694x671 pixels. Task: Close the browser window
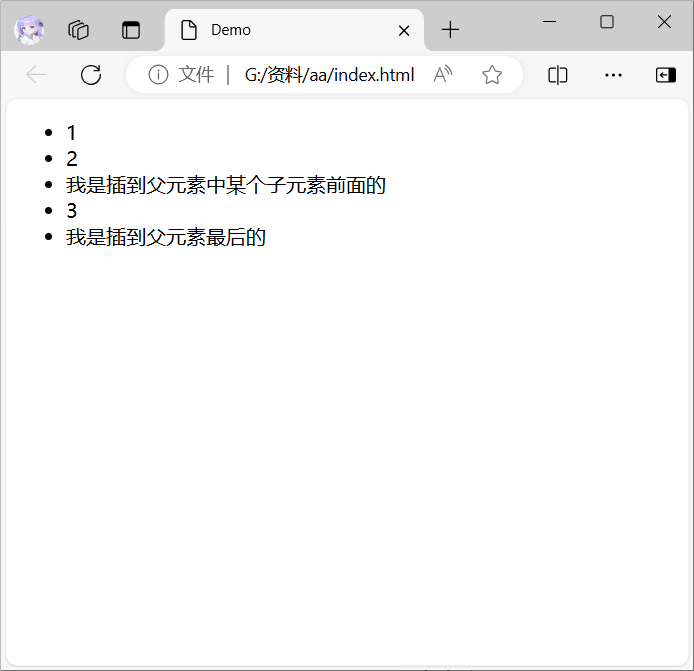[664, 22]
